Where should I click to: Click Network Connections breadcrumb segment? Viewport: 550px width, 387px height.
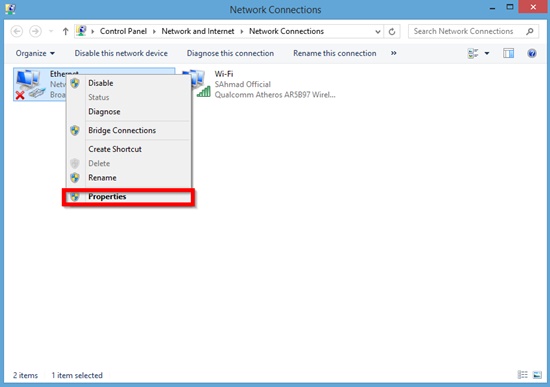pyautogui.click(x=286, y=31)
